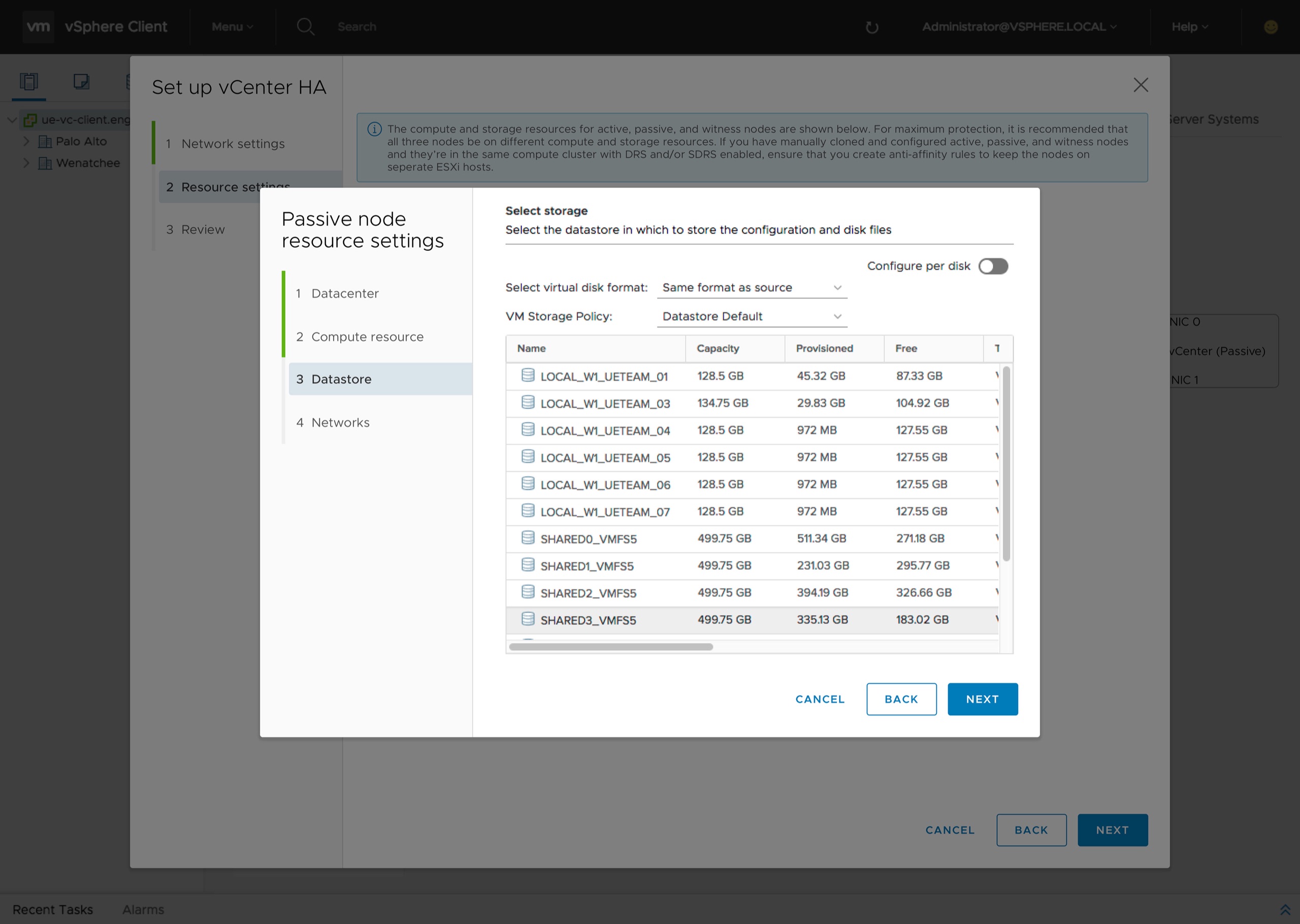This screenshot has height=924, width=1300.
Task: Click the SHARED0_VMFS5 datastore icon
Action: pos(528,538)
